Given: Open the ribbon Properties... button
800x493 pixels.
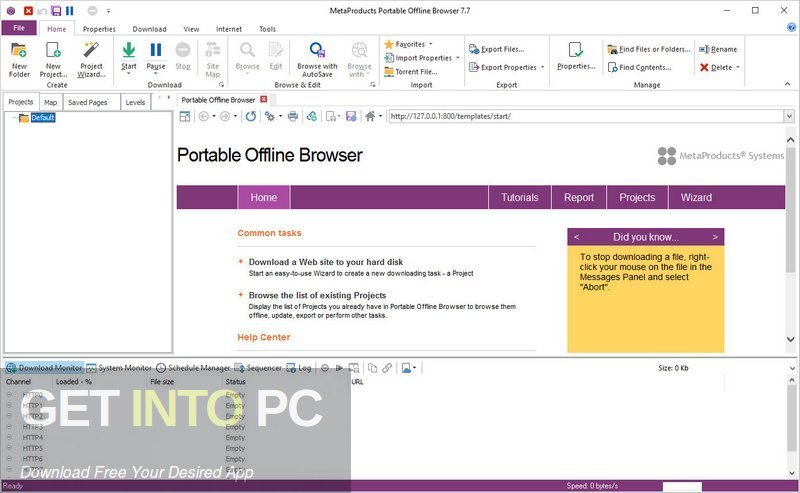Looking at the screenshot, I should [x=576, y=57].
